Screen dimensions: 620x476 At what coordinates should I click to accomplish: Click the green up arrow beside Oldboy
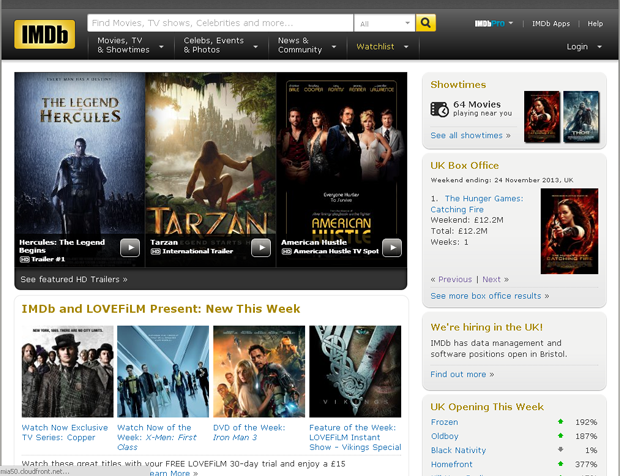click(560, 436)
